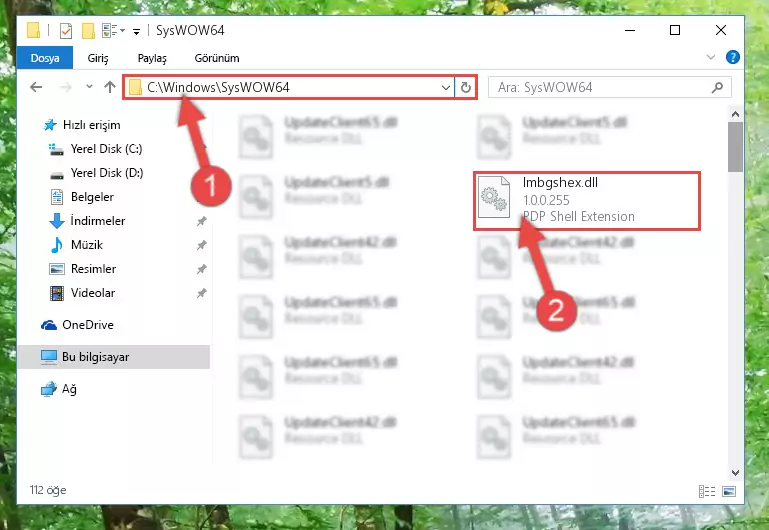Click the scrollbar up arrow

735,114
